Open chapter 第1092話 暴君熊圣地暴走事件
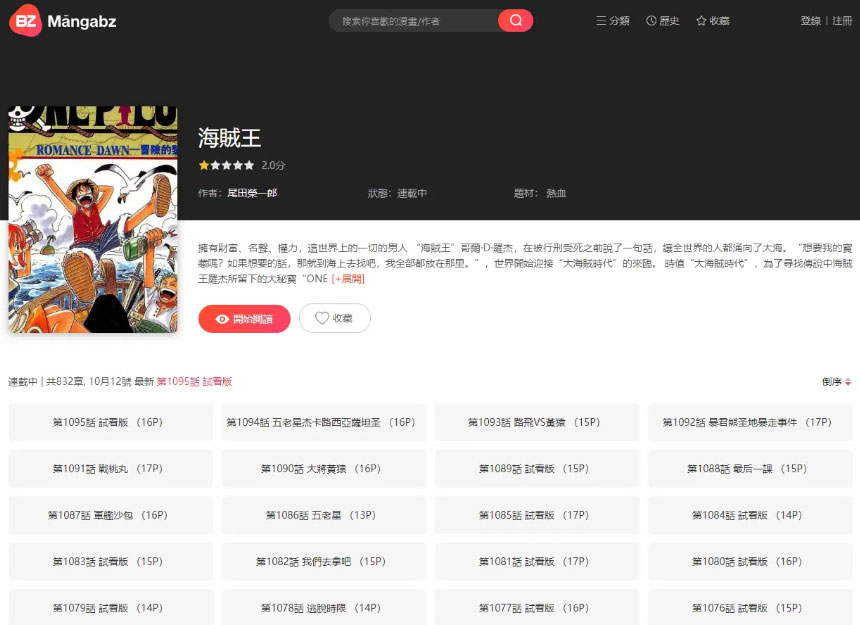The width and height of the screenshot is (860, 625). 750,422
